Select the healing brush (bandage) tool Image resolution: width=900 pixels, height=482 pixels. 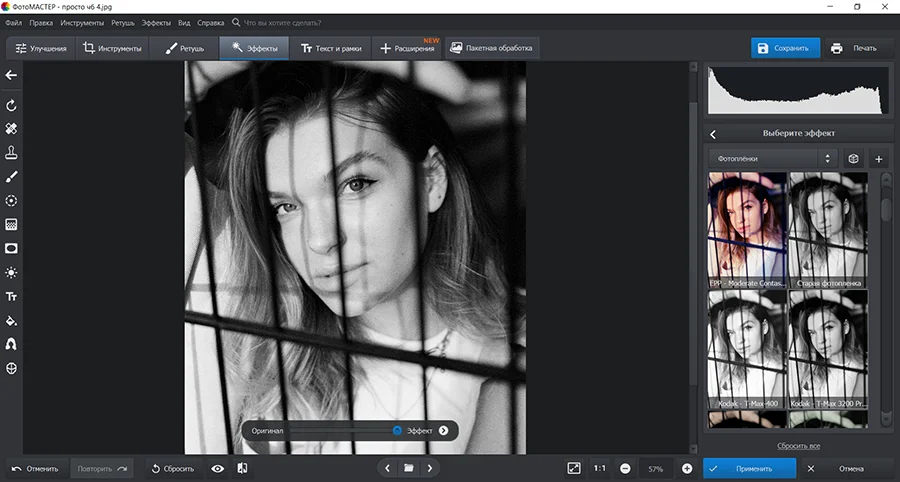pos(12,129)
